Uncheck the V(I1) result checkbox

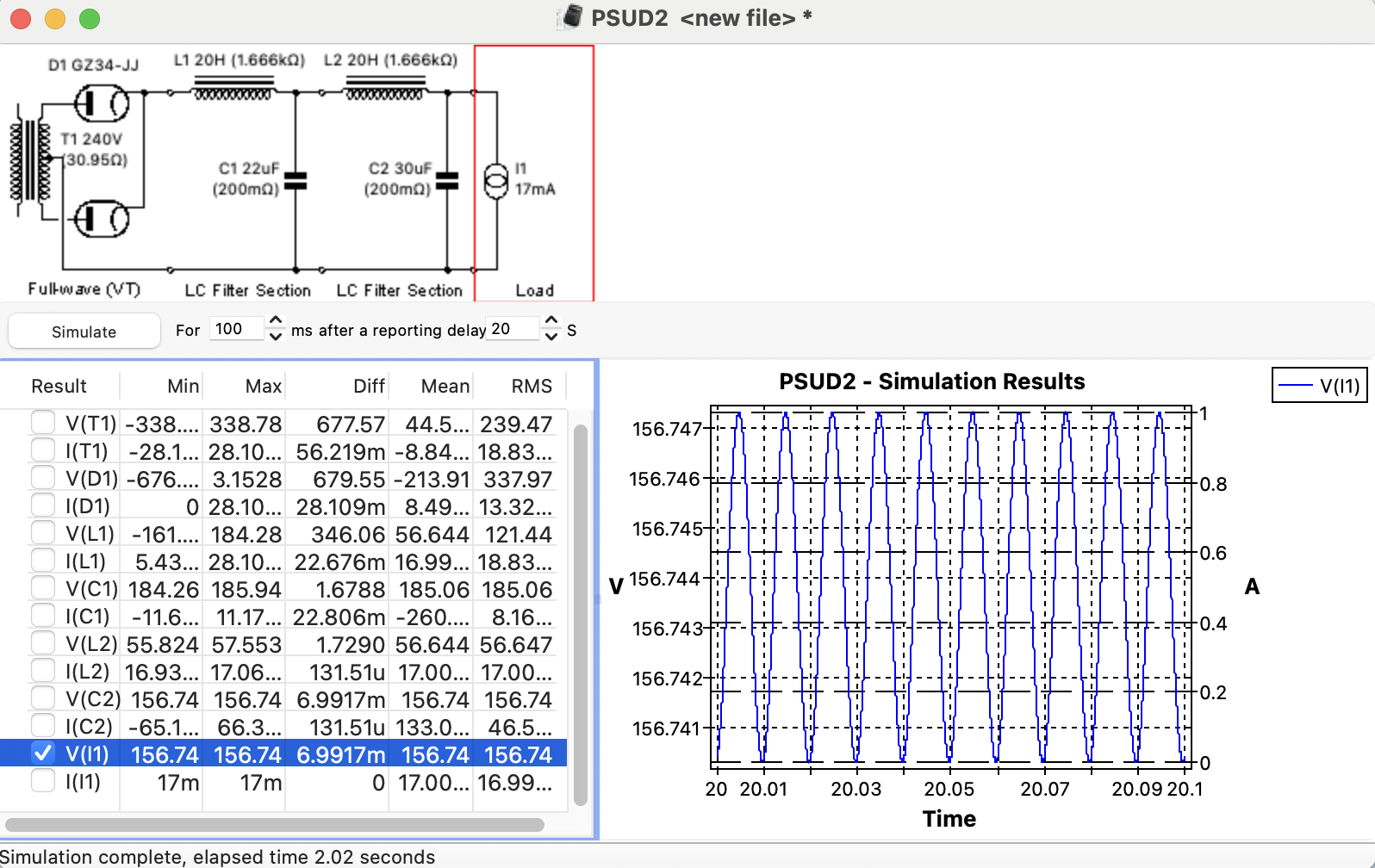(43, 753)
